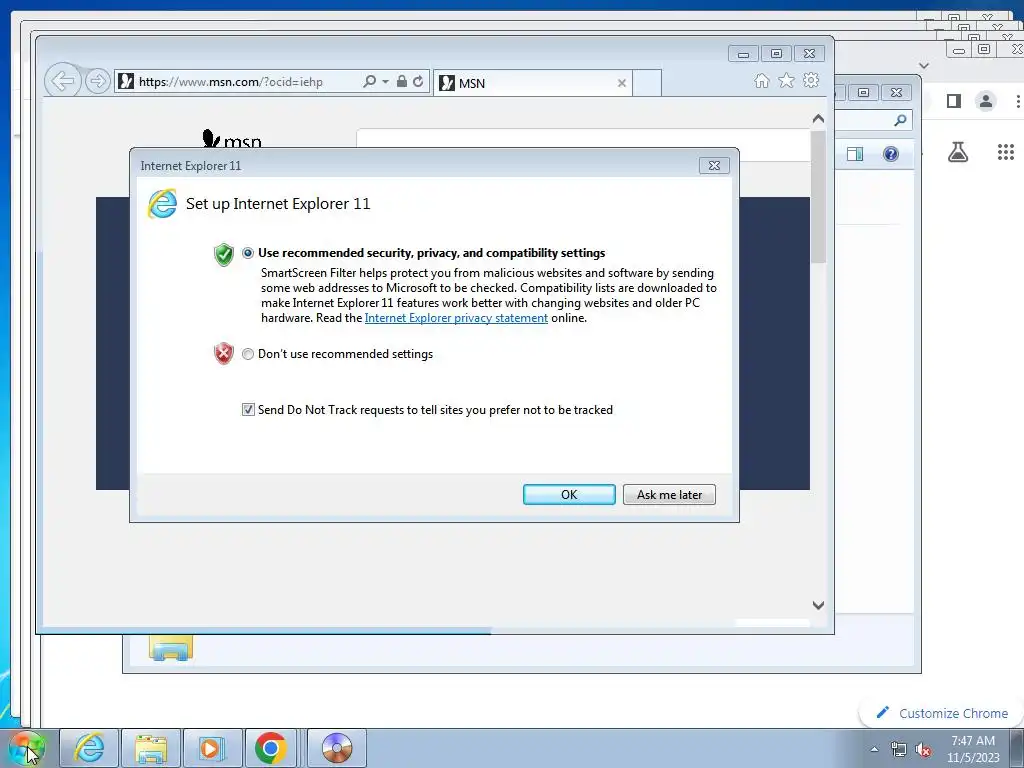Open a new tab in Internet Explorer
This screenshot has width=1024, height=768.
tap(647, 83)
